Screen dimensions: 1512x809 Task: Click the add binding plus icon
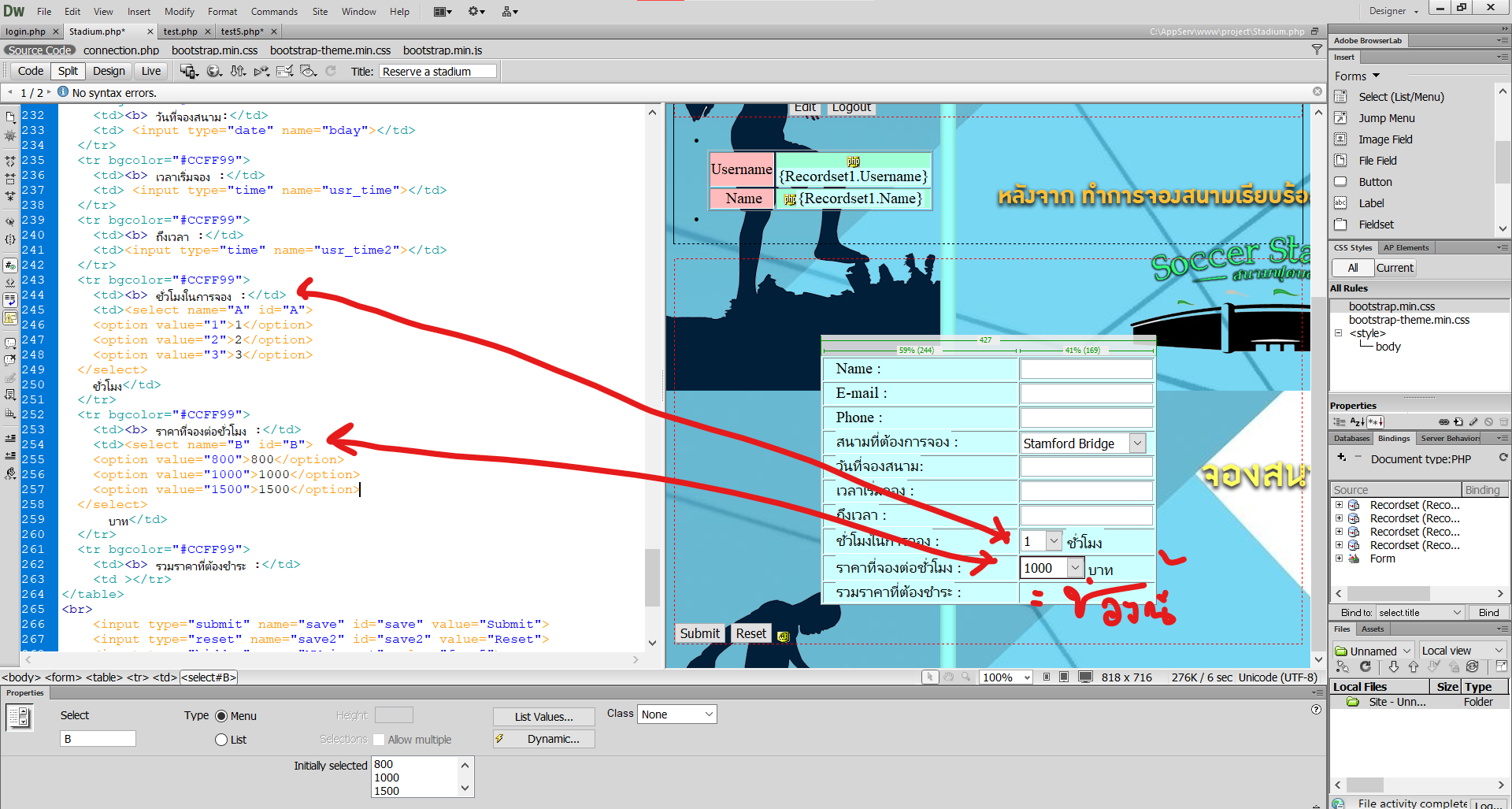click(x=1342, y=458)
